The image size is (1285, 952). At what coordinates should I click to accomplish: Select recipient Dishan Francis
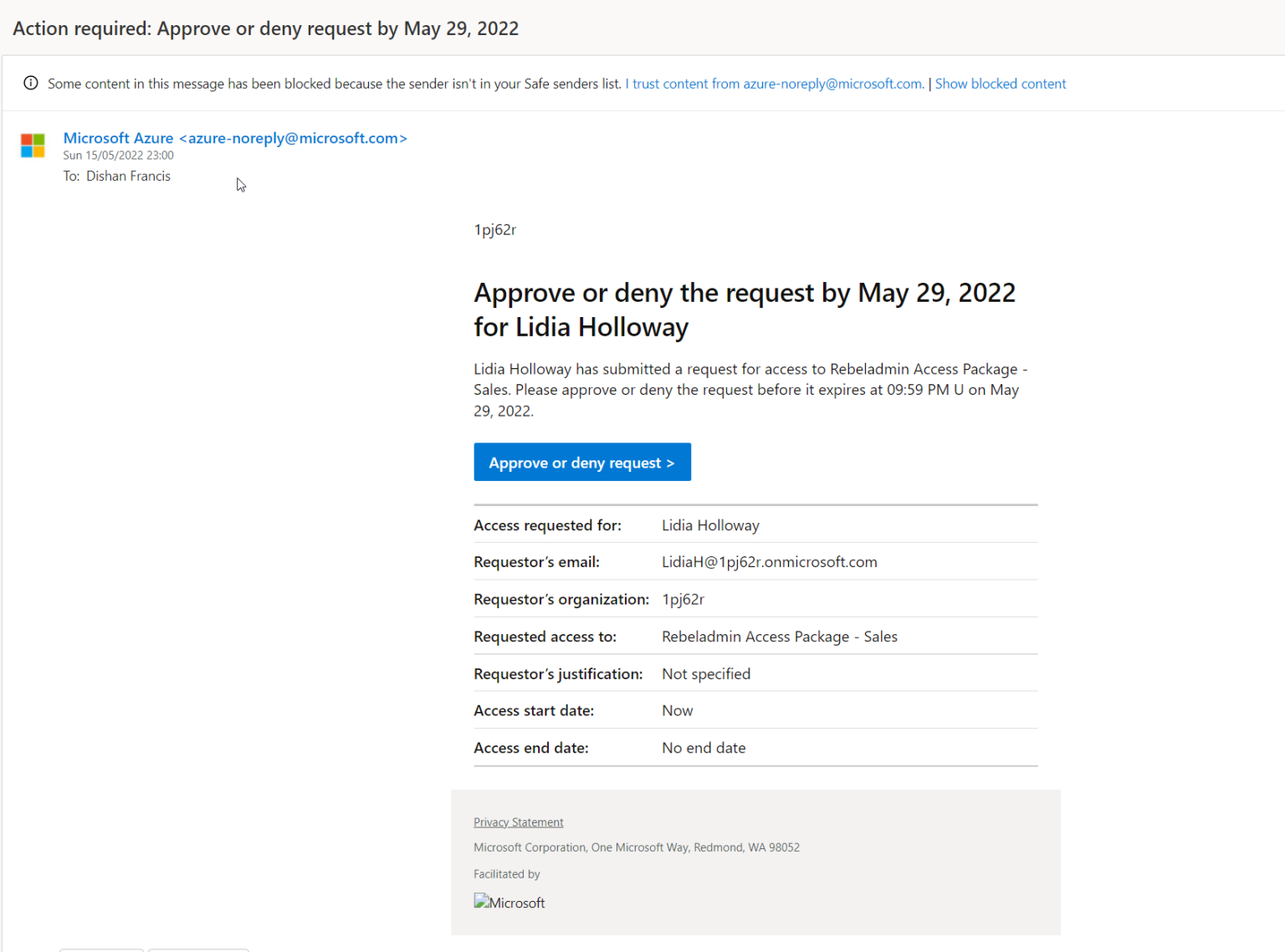click(x=128, y=176)
